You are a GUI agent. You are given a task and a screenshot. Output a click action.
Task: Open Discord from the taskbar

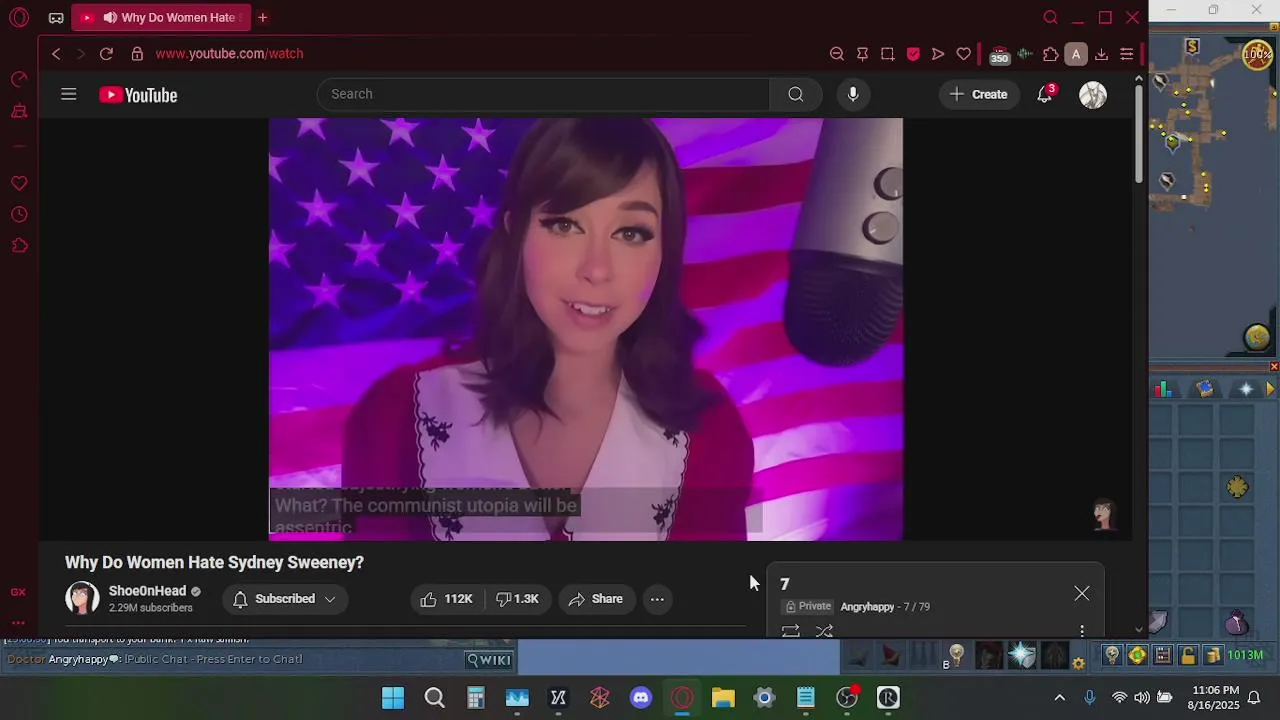pos(641,698)
